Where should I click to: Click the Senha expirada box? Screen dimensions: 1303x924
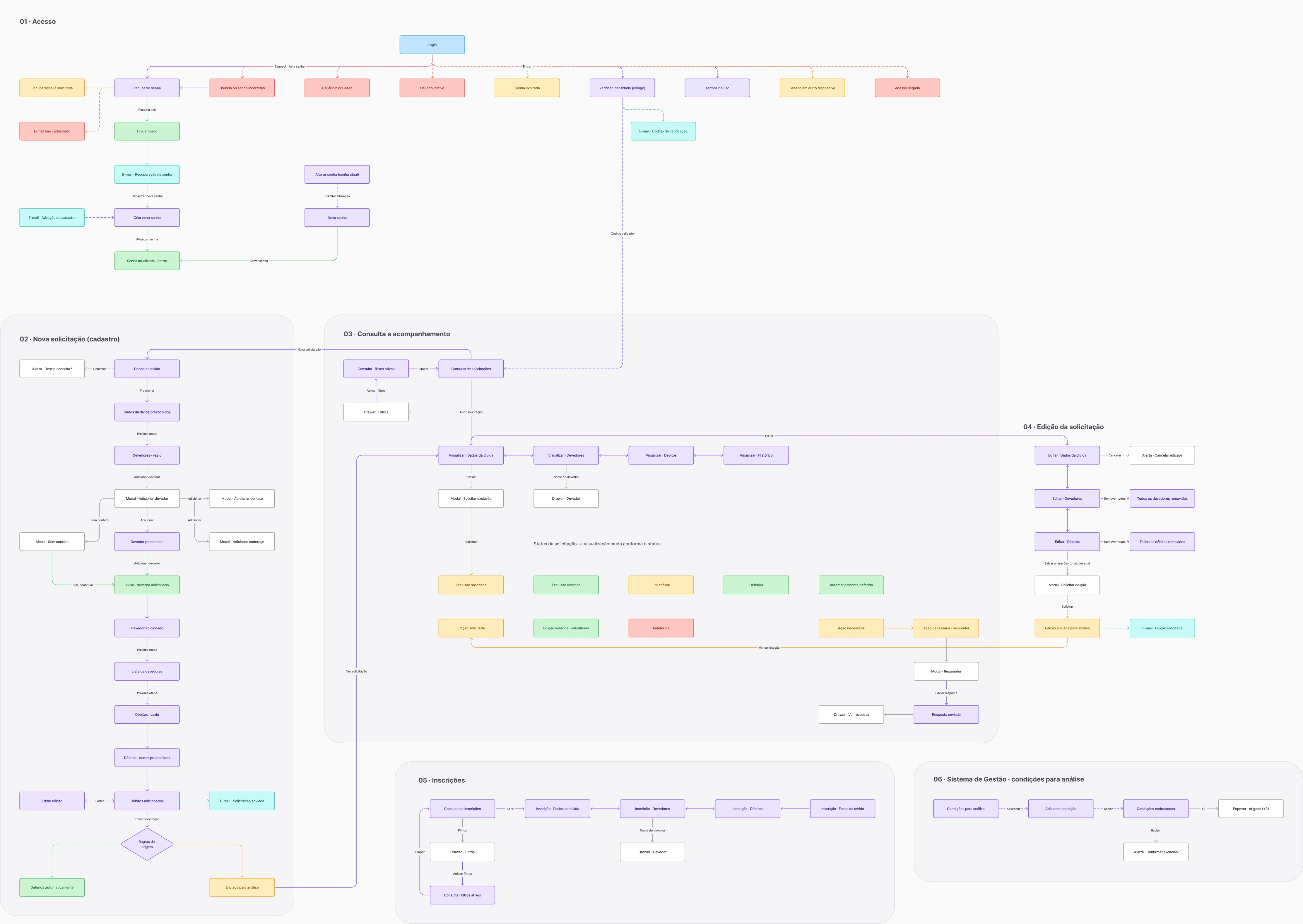[527, 88]
